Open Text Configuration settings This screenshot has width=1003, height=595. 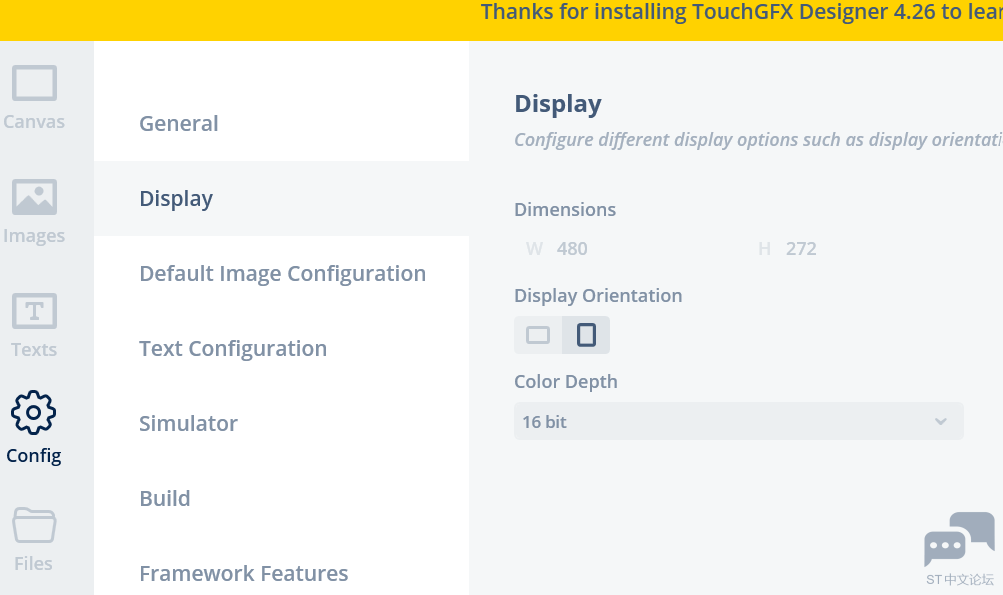(x=281, y=348)
